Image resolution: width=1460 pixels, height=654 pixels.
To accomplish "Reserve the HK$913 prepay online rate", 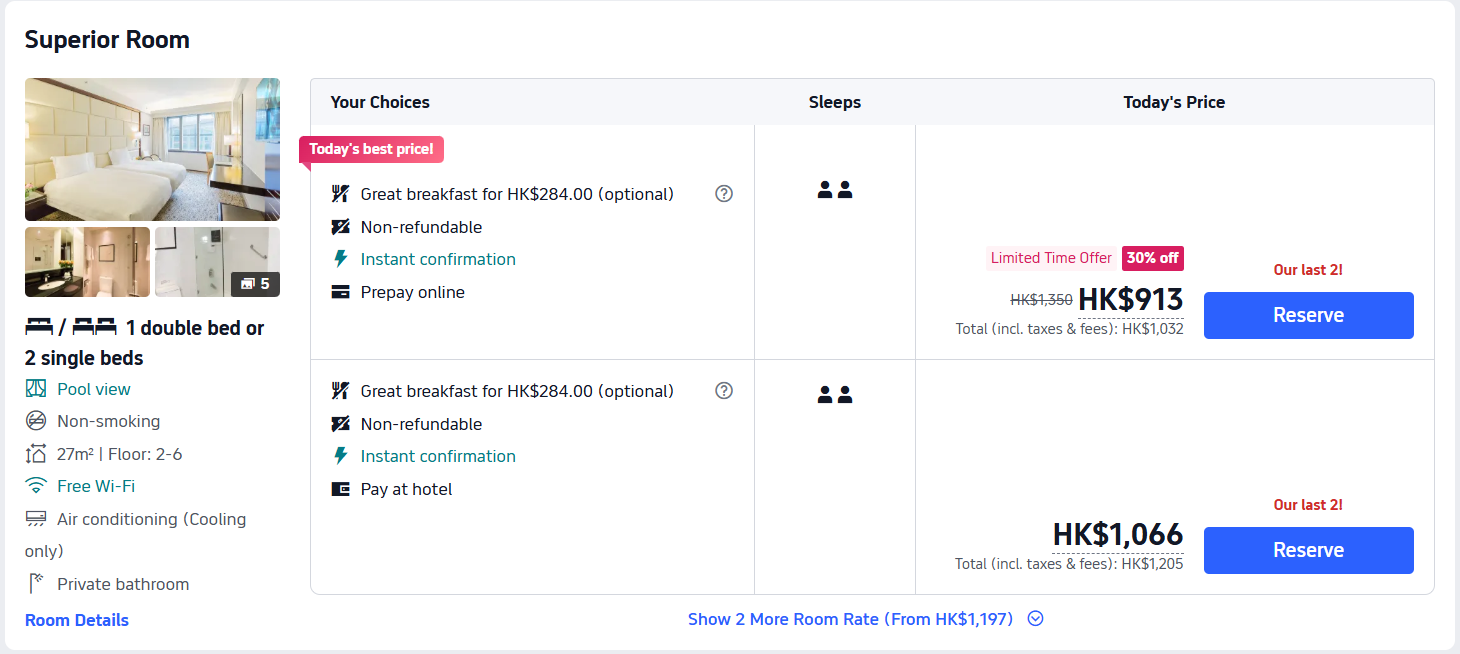I will [x=1308, y=315].
